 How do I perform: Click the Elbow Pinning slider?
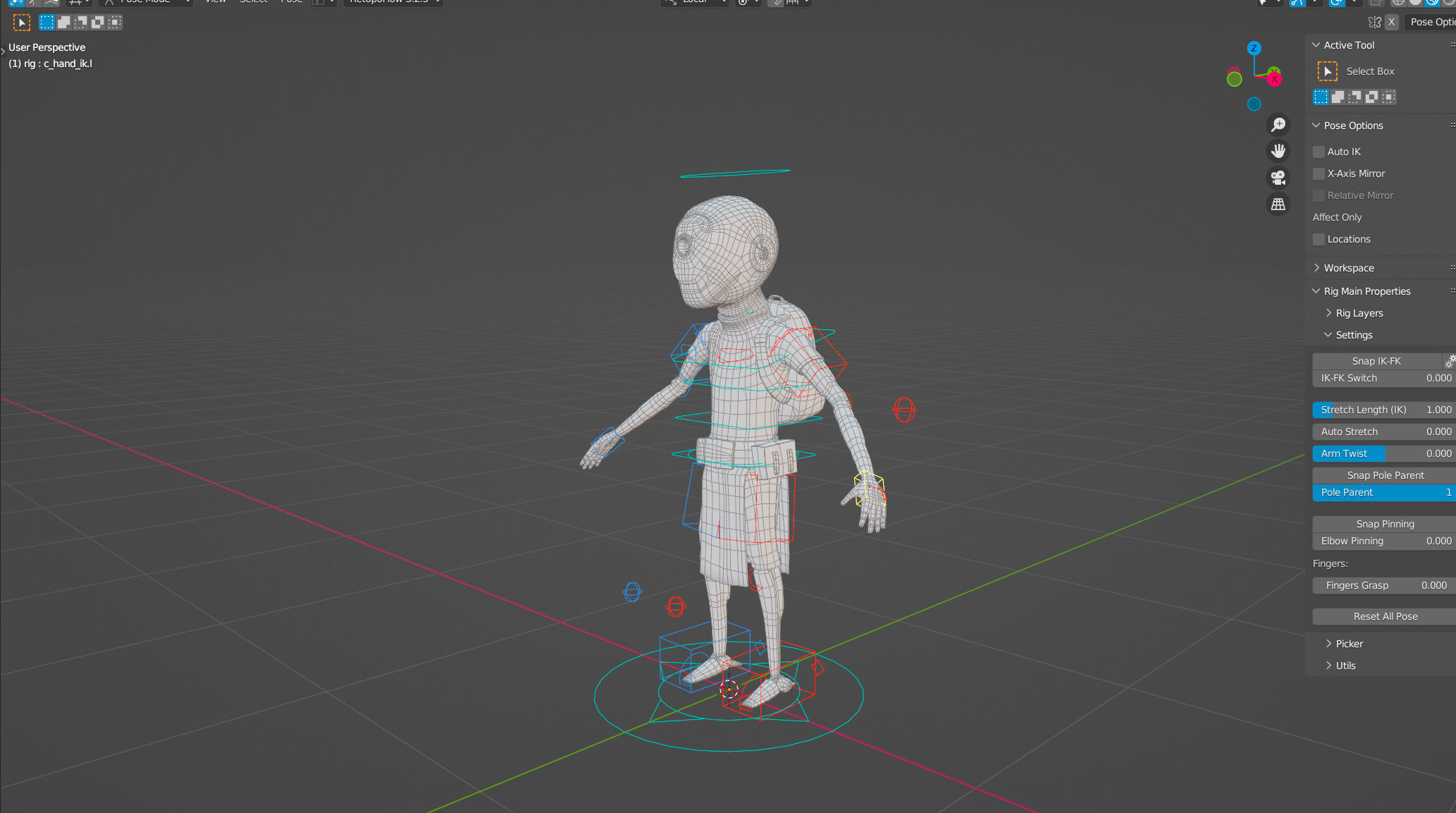click(1384, 541)
